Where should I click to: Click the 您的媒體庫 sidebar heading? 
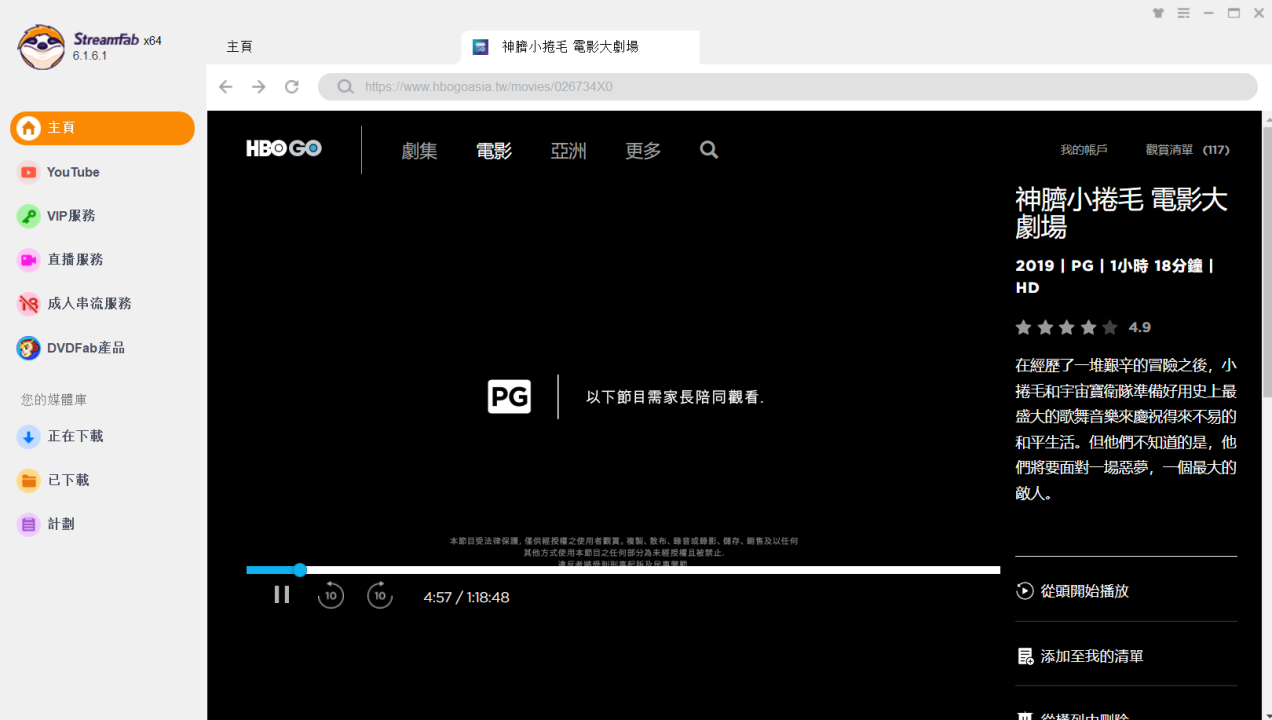tap(54, 399)
